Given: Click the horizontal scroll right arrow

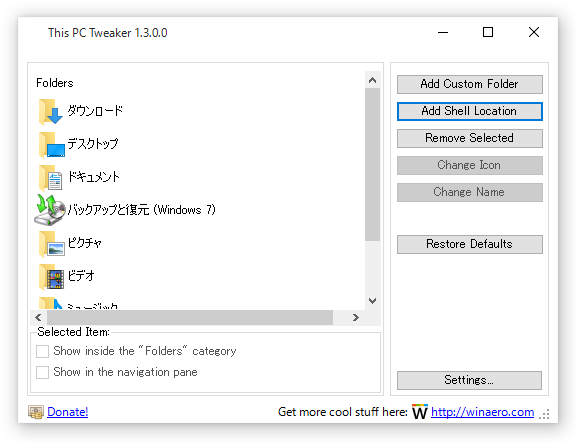Looking at the screenshot, I should (355, 318).
